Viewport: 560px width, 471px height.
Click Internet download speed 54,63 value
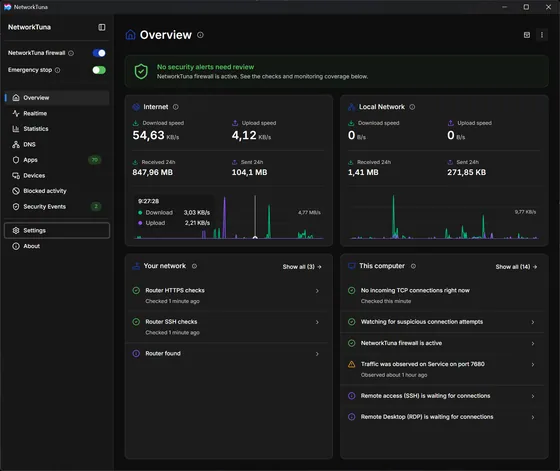(149, 135)
